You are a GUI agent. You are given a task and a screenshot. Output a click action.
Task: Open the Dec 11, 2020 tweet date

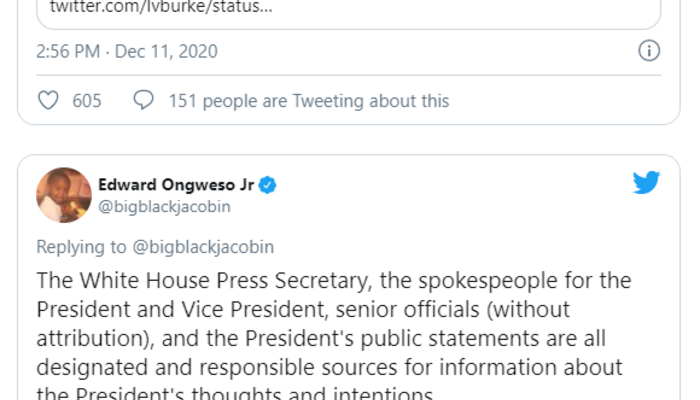[168, 51]
